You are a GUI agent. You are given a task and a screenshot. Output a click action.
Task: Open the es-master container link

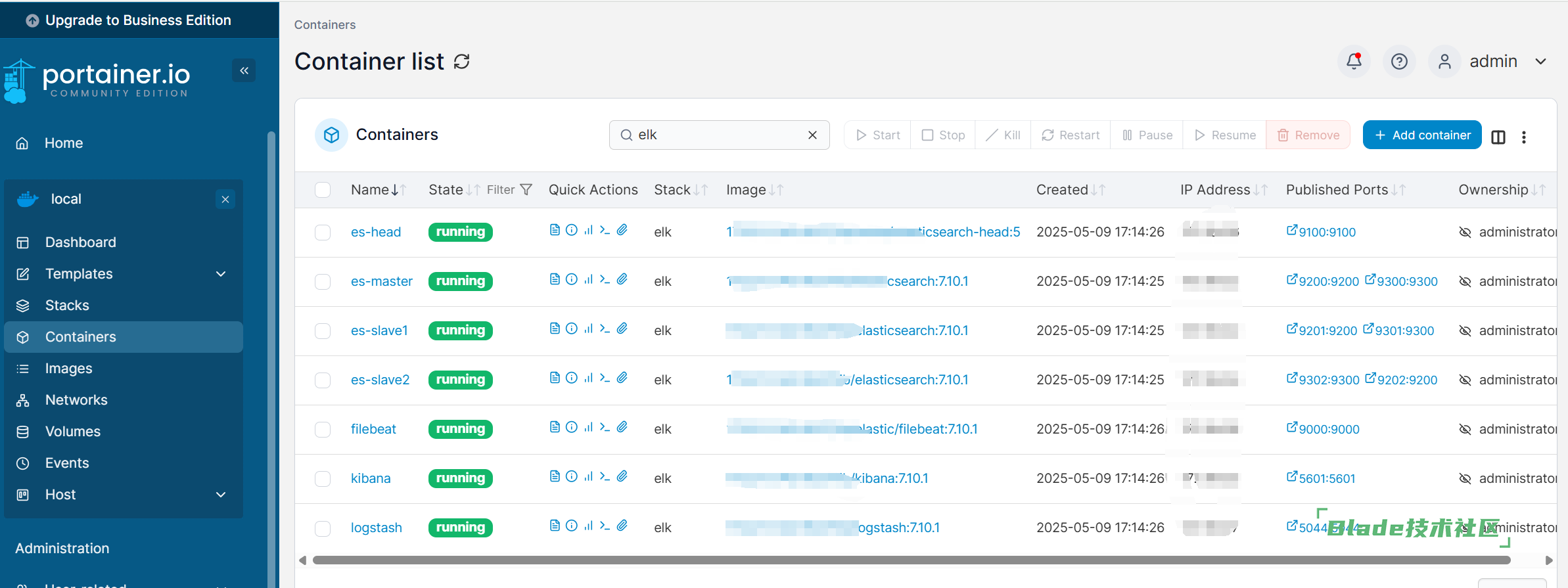click(x=381, y=281)
